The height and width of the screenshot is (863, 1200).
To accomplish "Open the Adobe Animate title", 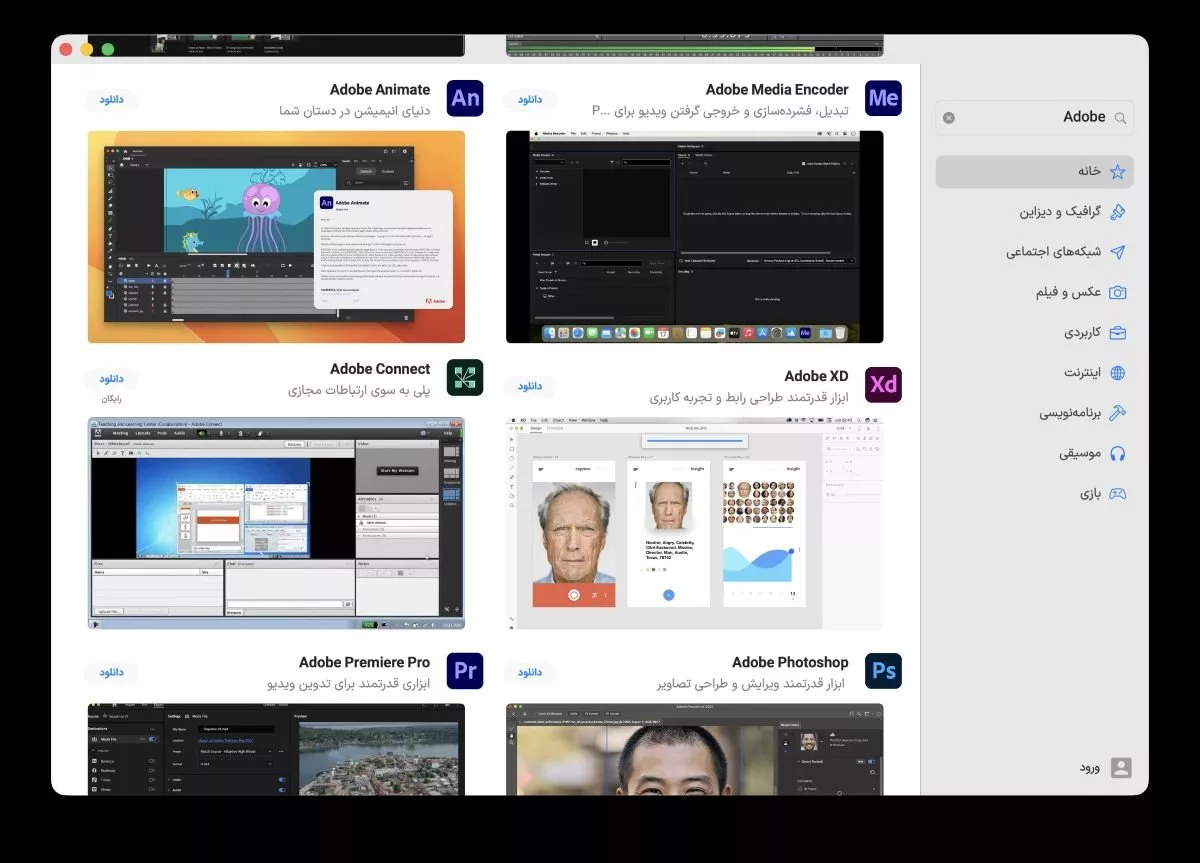I will point(380,90).
